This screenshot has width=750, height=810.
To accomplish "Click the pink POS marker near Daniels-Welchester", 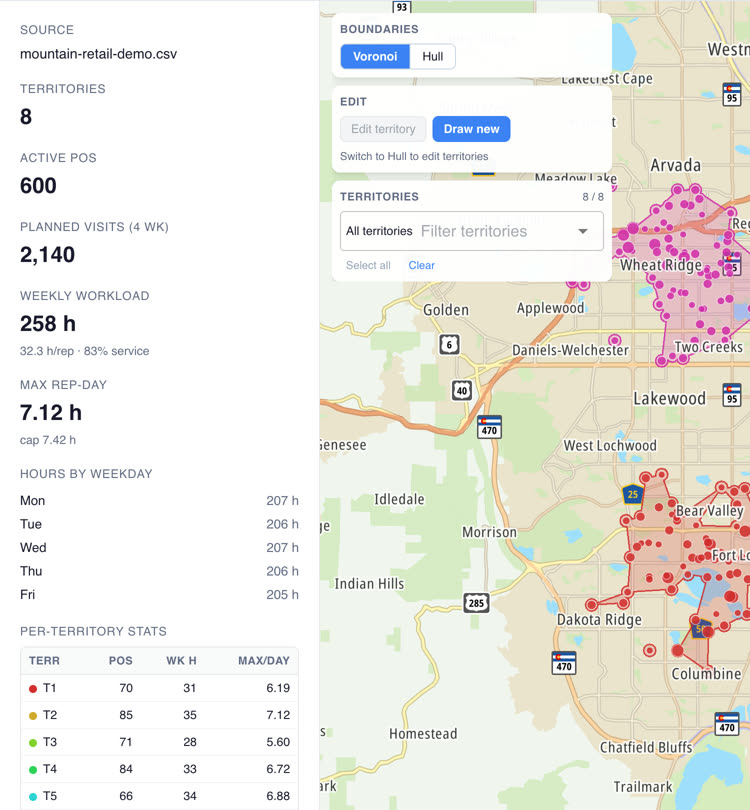I will coord(614,340).
